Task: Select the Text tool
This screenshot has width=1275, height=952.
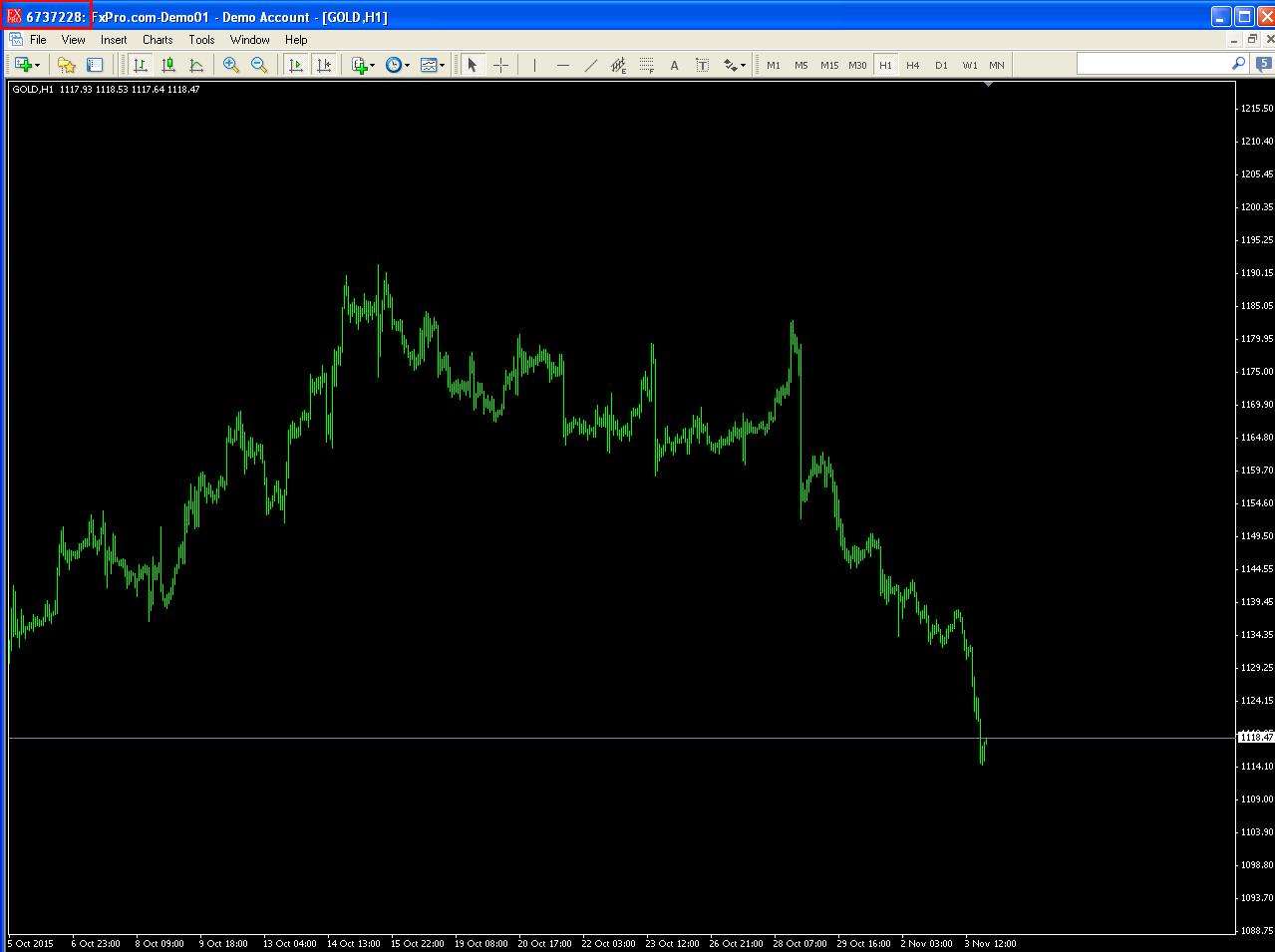Action: click(x=675, y=65)
